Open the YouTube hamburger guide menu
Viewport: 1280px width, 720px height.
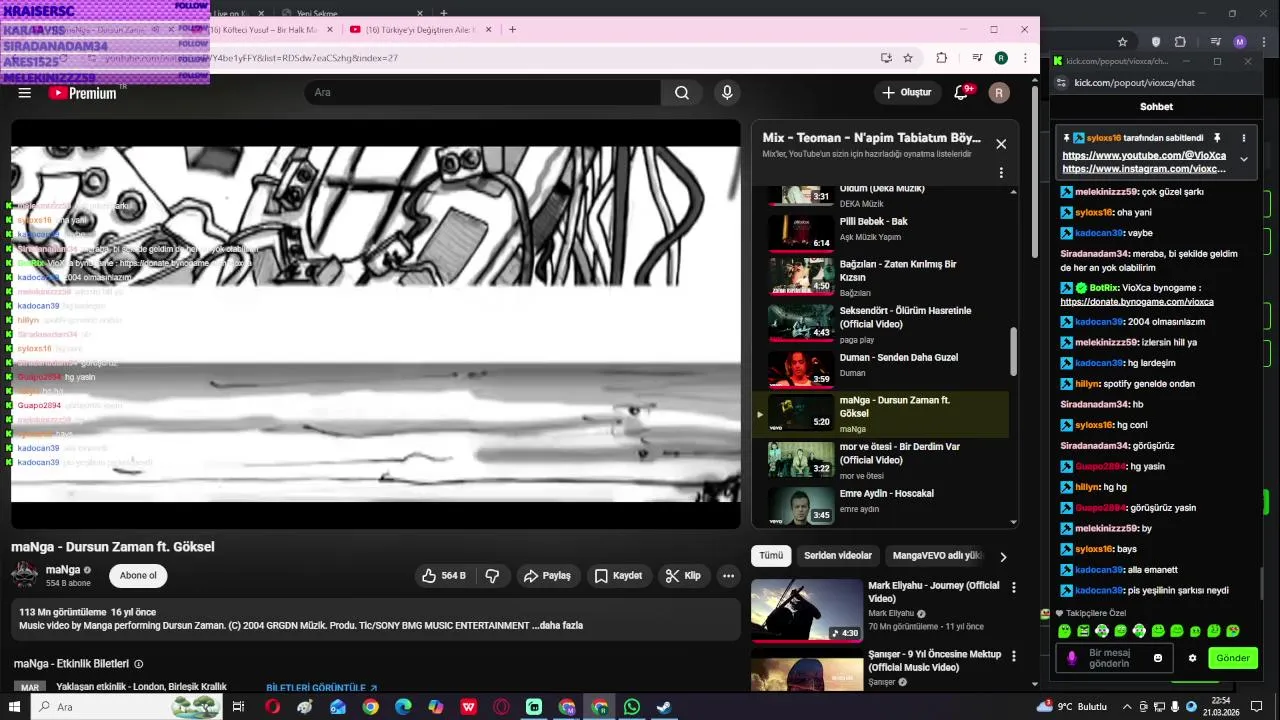point(25,93)
